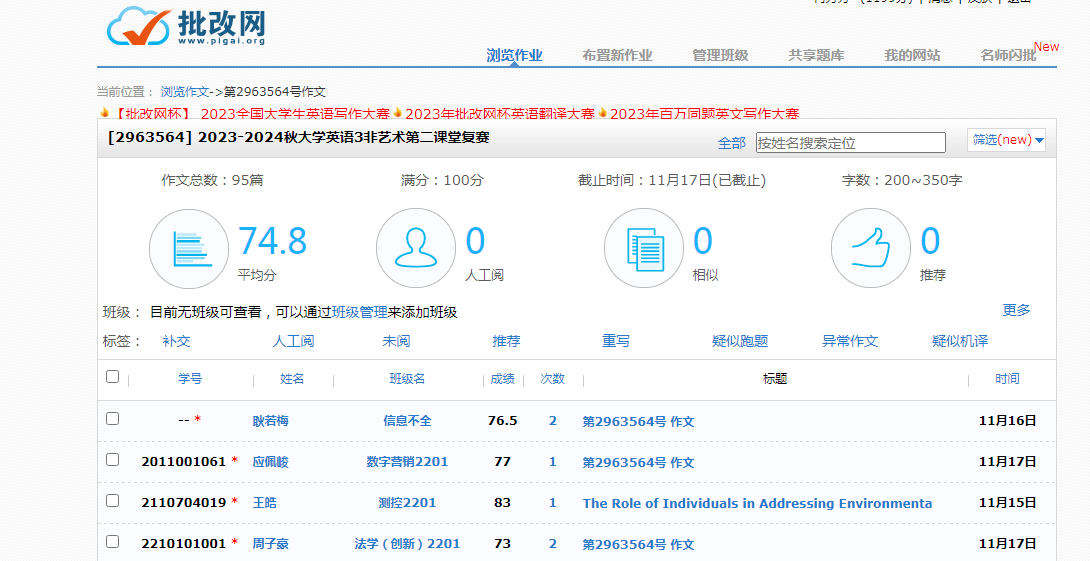Click the 全部 link beside the search box
The image size is (1090, 561).
731,143
